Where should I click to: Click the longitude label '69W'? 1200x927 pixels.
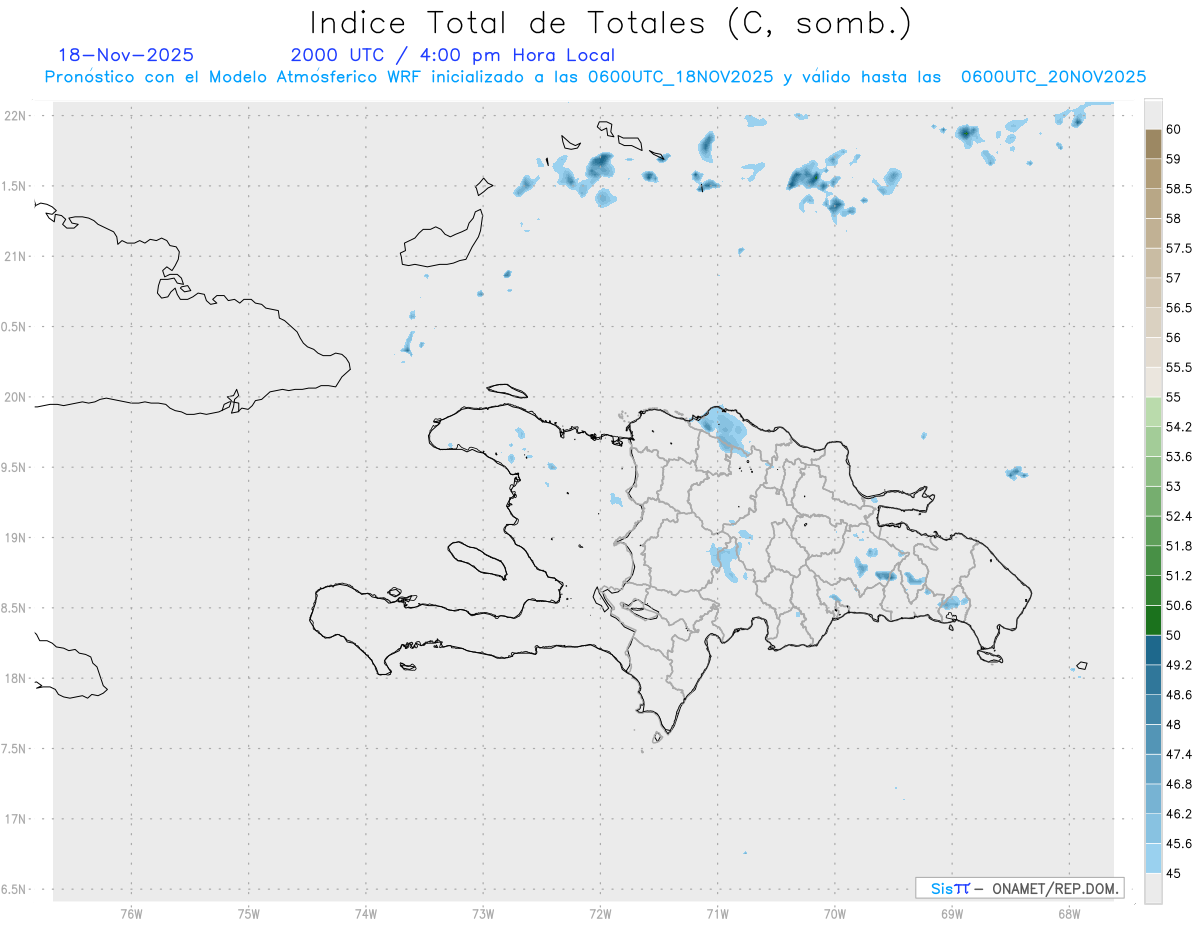(951, 913)
